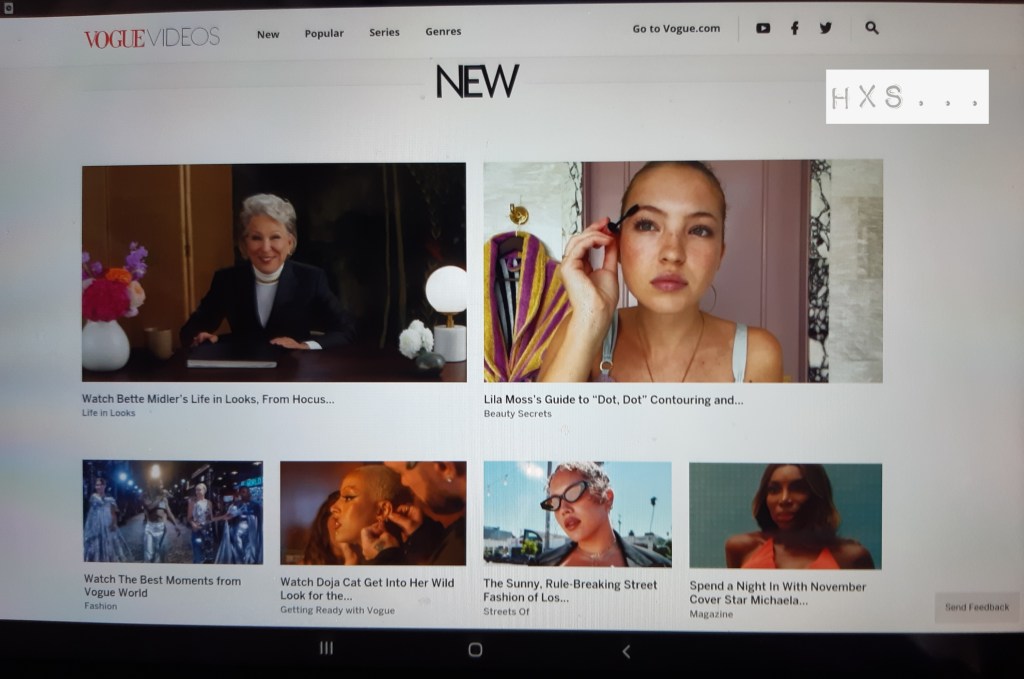The height and width of the screenshot is (679, 1024).
Task: Open the New menu item
Action: (268, 34)
